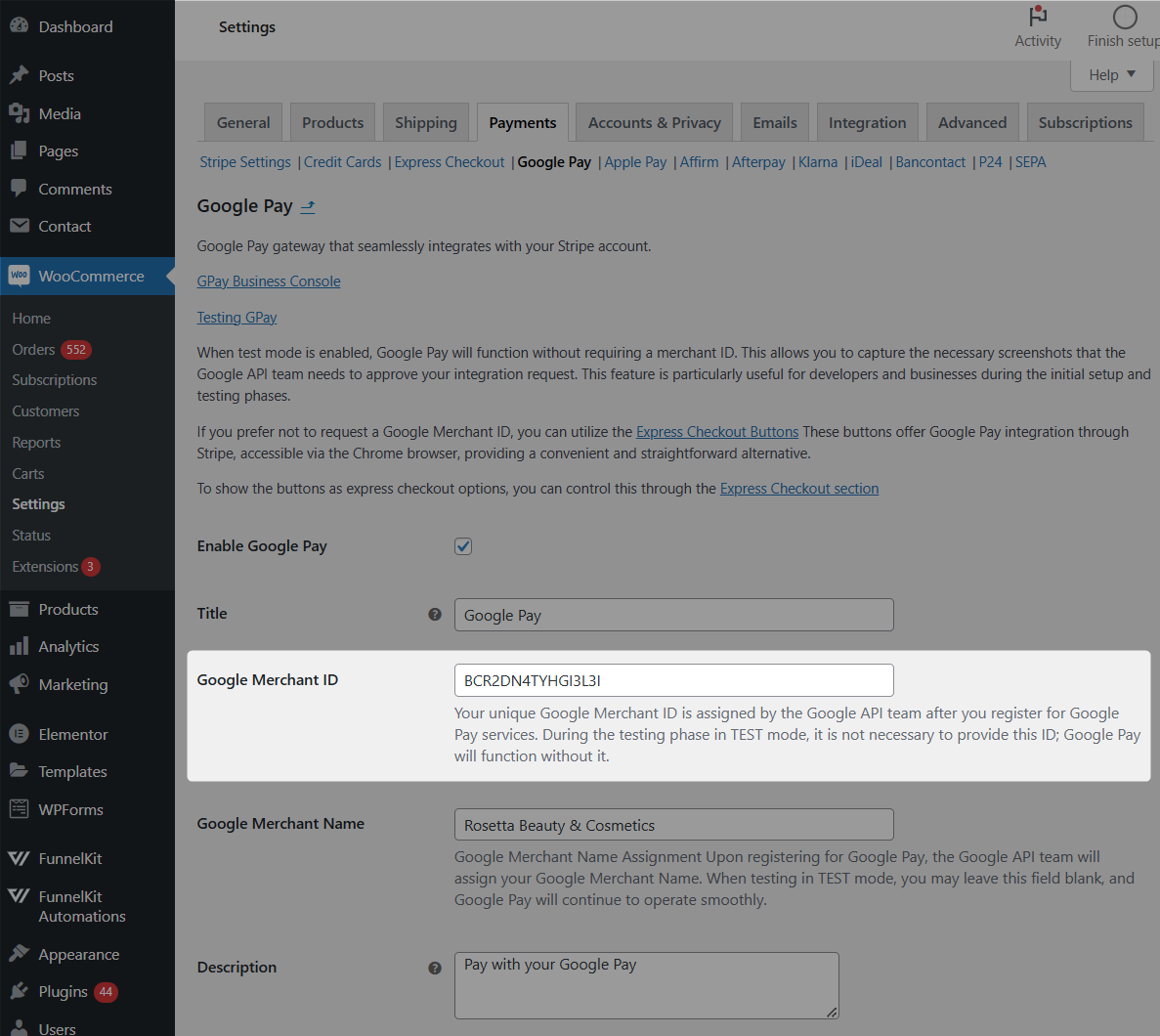Click into the Google Merchant ID field
The height and width of the screenshot is (1036, 1160).
673,680
